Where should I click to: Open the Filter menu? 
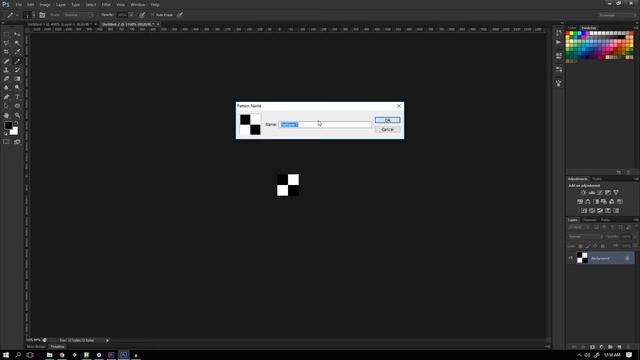tap(106, 4)
